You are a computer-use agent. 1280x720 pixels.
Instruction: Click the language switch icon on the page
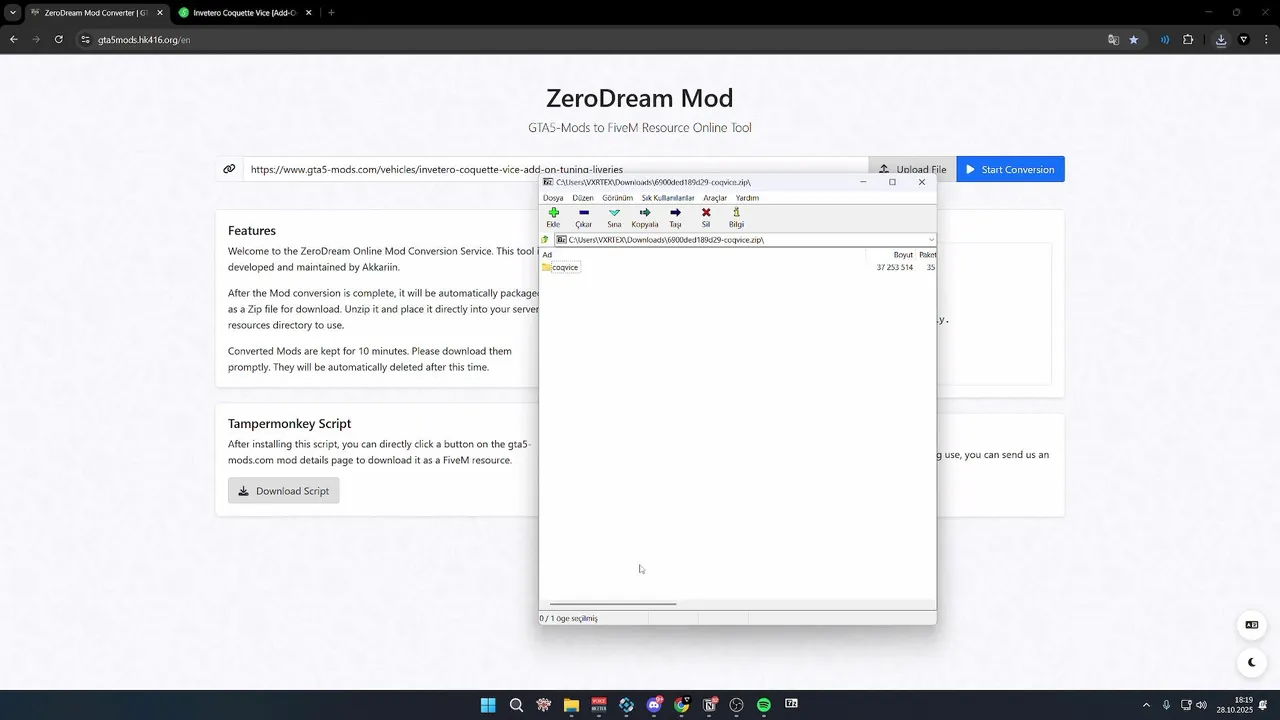point(1251,625)
